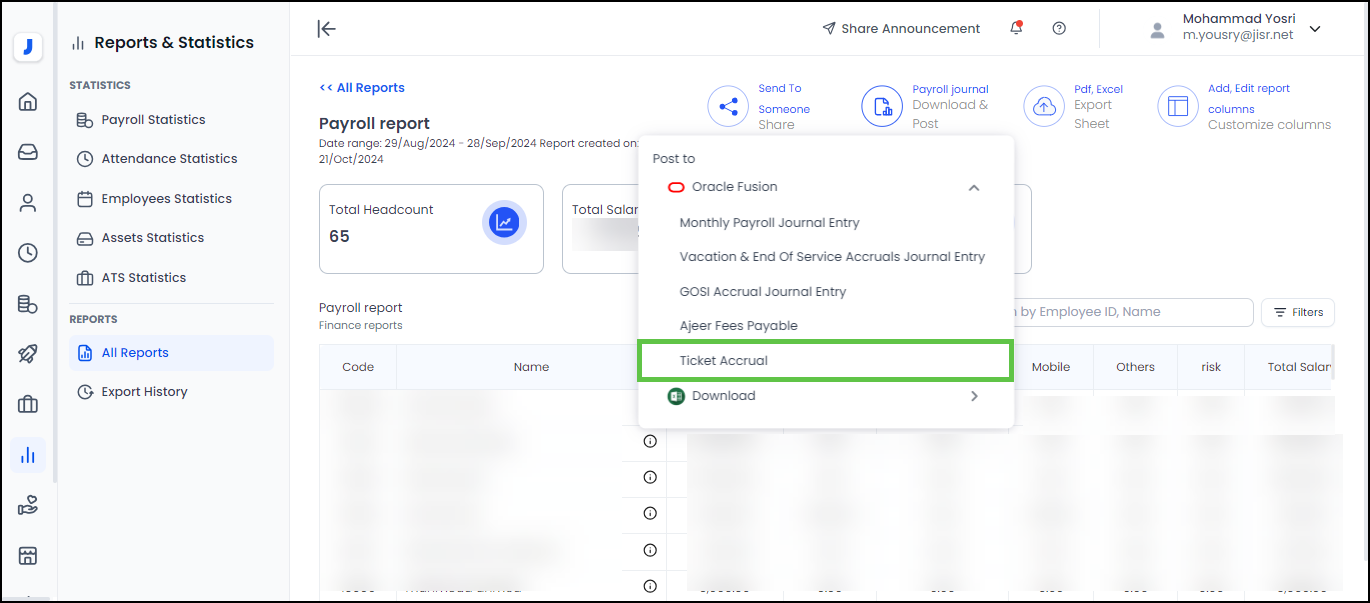Choose Monthly Payroll Journal Entry
Viewport: 1370px width, 603px height.
769,223
